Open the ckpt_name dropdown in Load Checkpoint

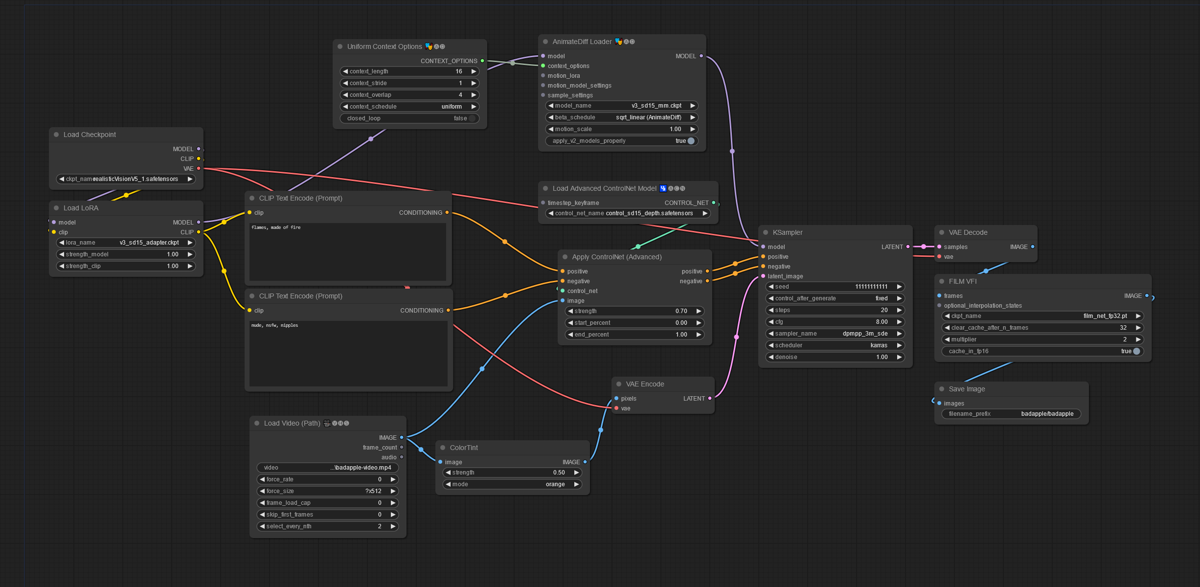(x=126, y=179)
